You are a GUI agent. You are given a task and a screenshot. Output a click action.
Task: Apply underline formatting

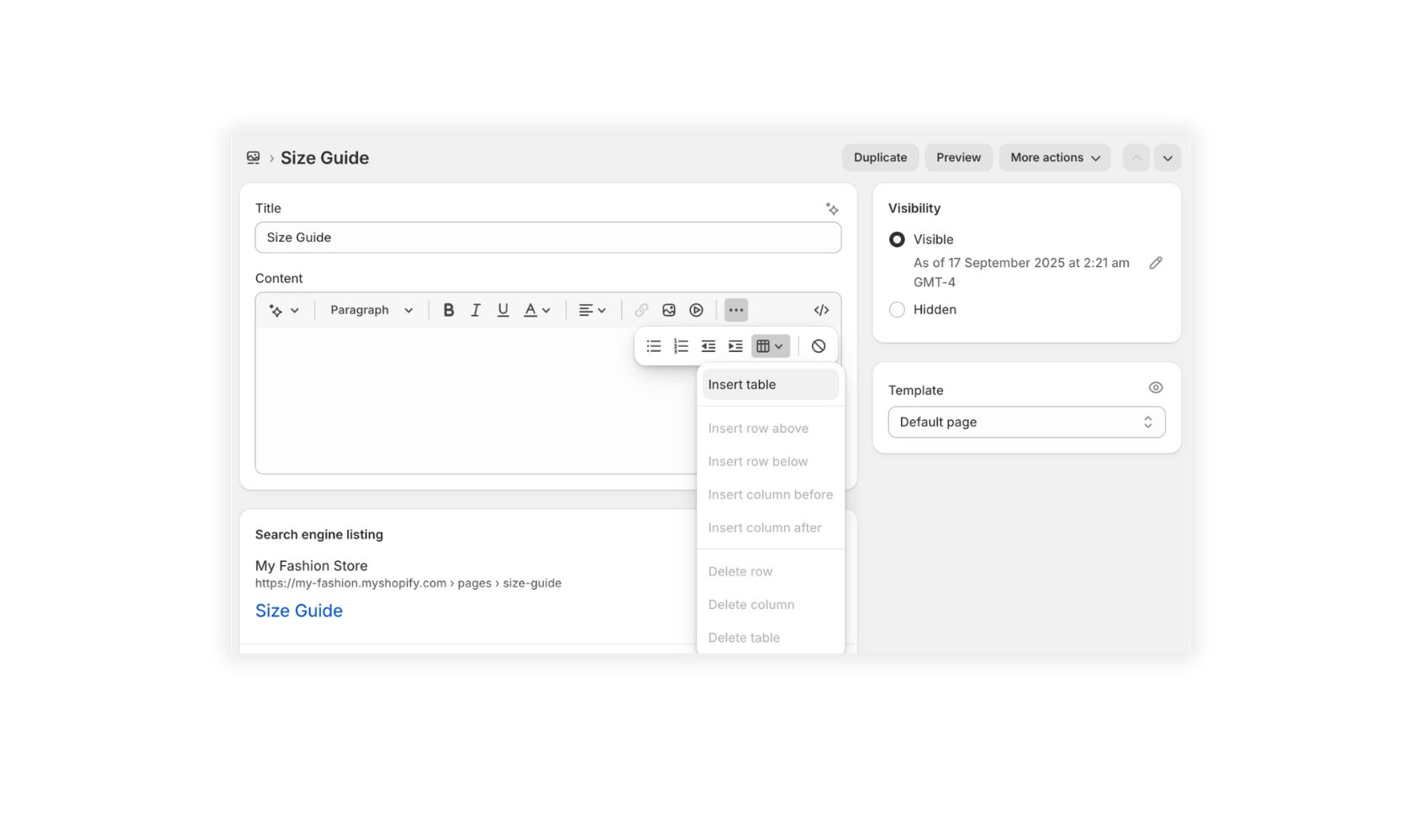[503, 309]
